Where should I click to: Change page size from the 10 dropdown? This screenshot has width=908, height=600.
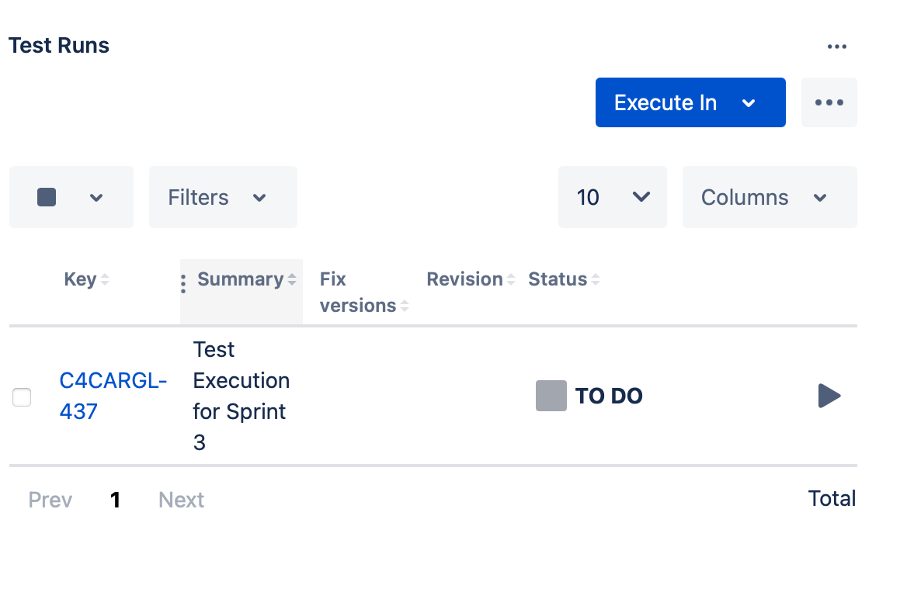[612, 197]
